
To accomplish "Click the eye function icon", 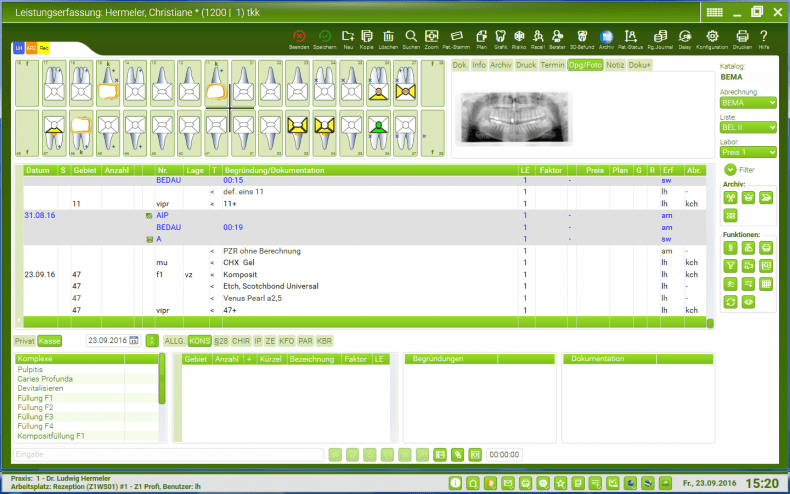I will point(748,302).
